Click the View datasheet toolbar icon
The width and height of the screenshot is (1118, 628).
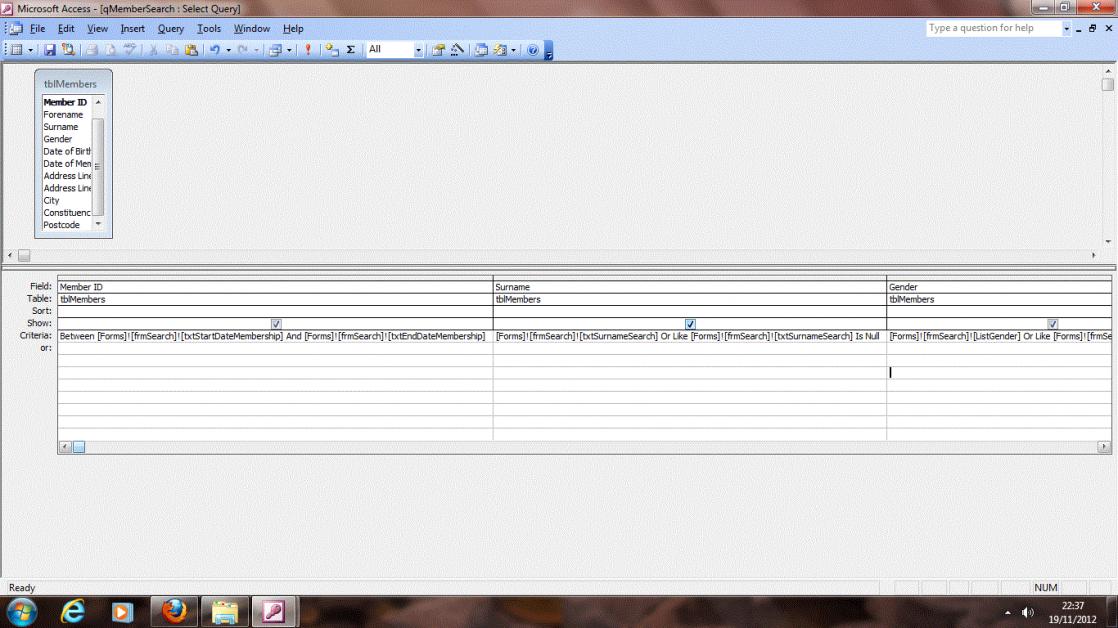click(16, 50)
